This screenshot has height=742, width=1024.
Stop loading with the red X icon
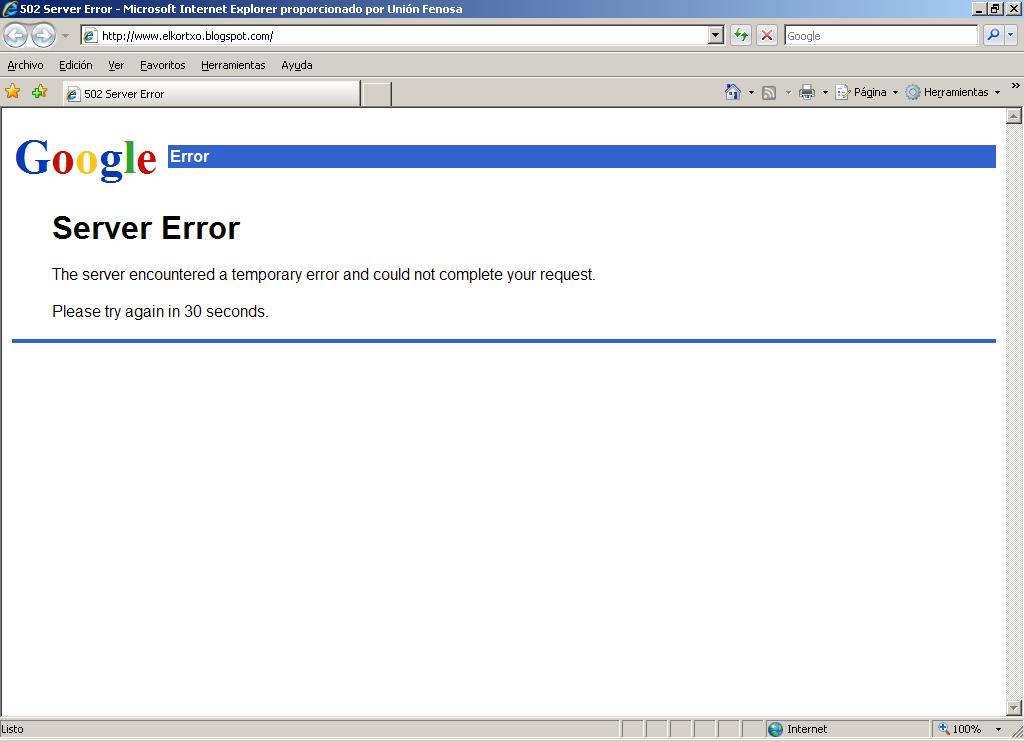(x=767, y=35)
